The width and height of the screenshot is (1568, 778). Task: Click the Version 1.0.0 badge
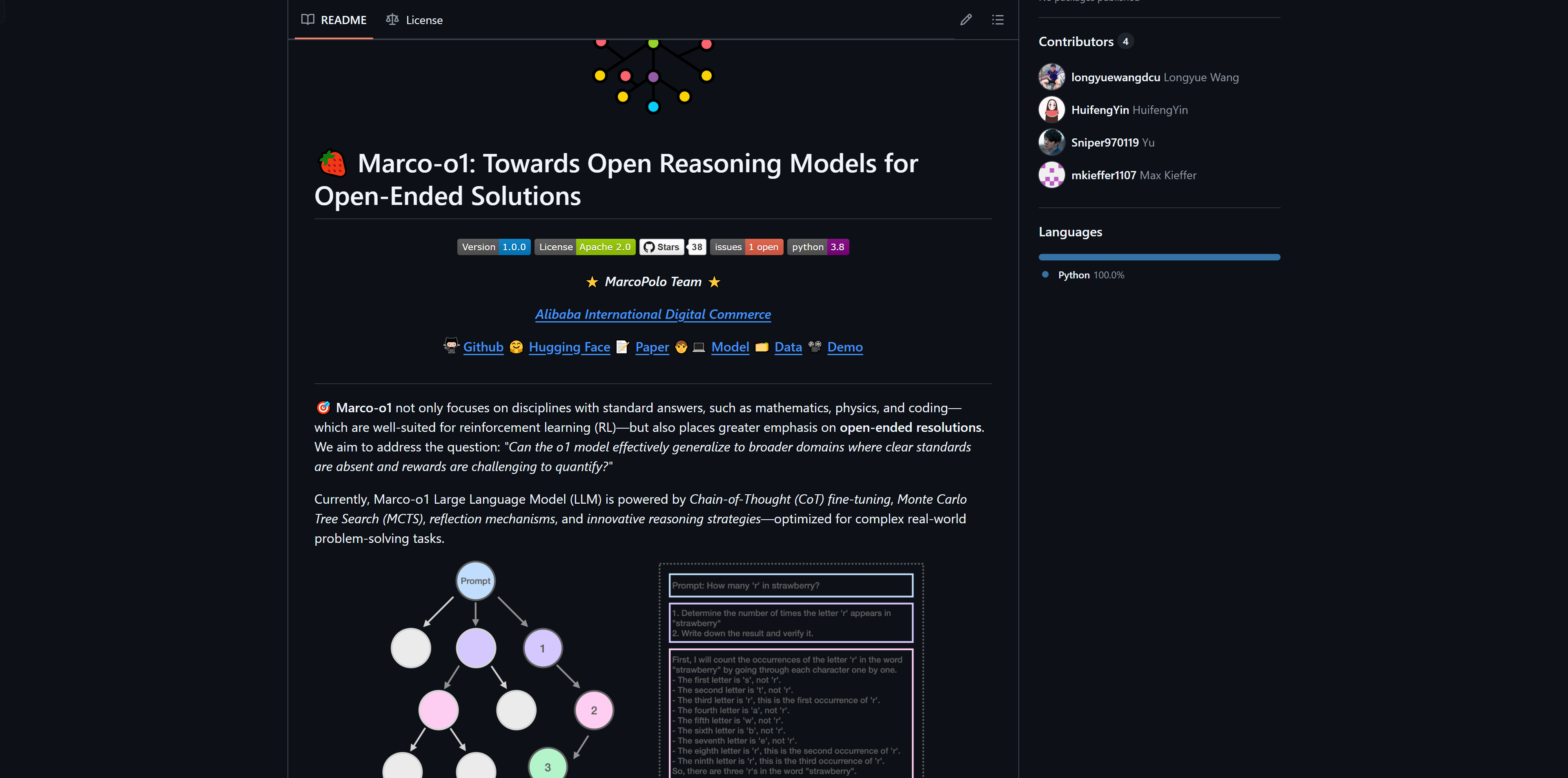(x=494, y=247)
